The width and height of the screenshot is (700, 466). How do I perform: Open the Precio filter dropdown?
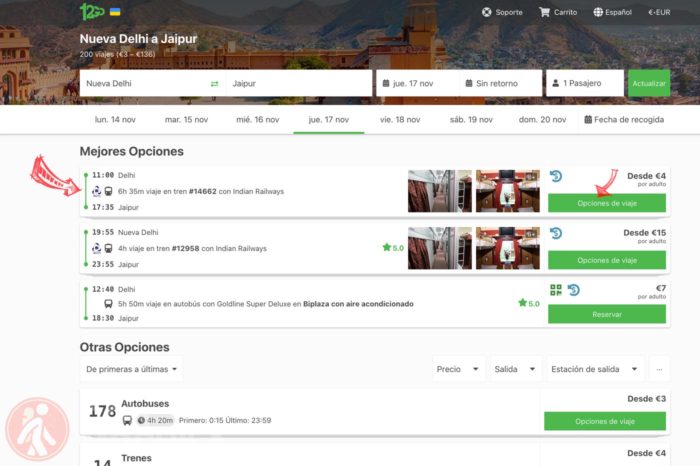pyautogui.click(x=458, y=369)
